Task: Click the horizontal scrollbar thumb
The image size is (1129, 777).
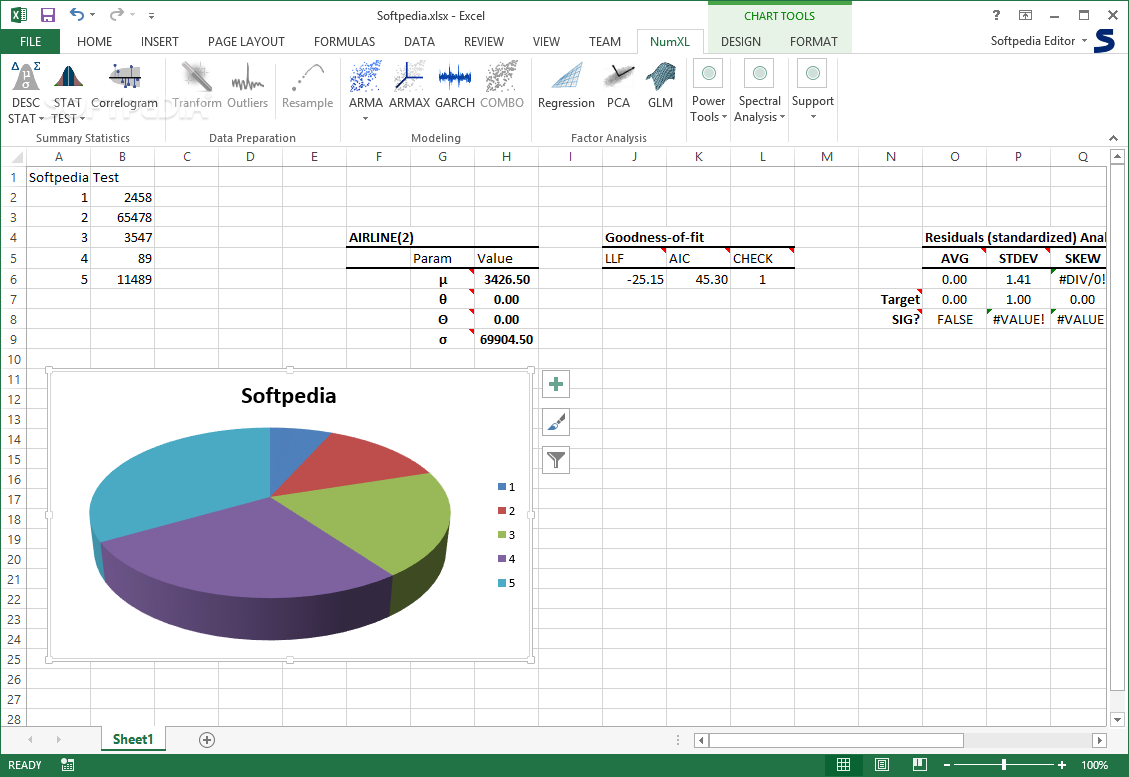Action: click(x=836, y=740)
